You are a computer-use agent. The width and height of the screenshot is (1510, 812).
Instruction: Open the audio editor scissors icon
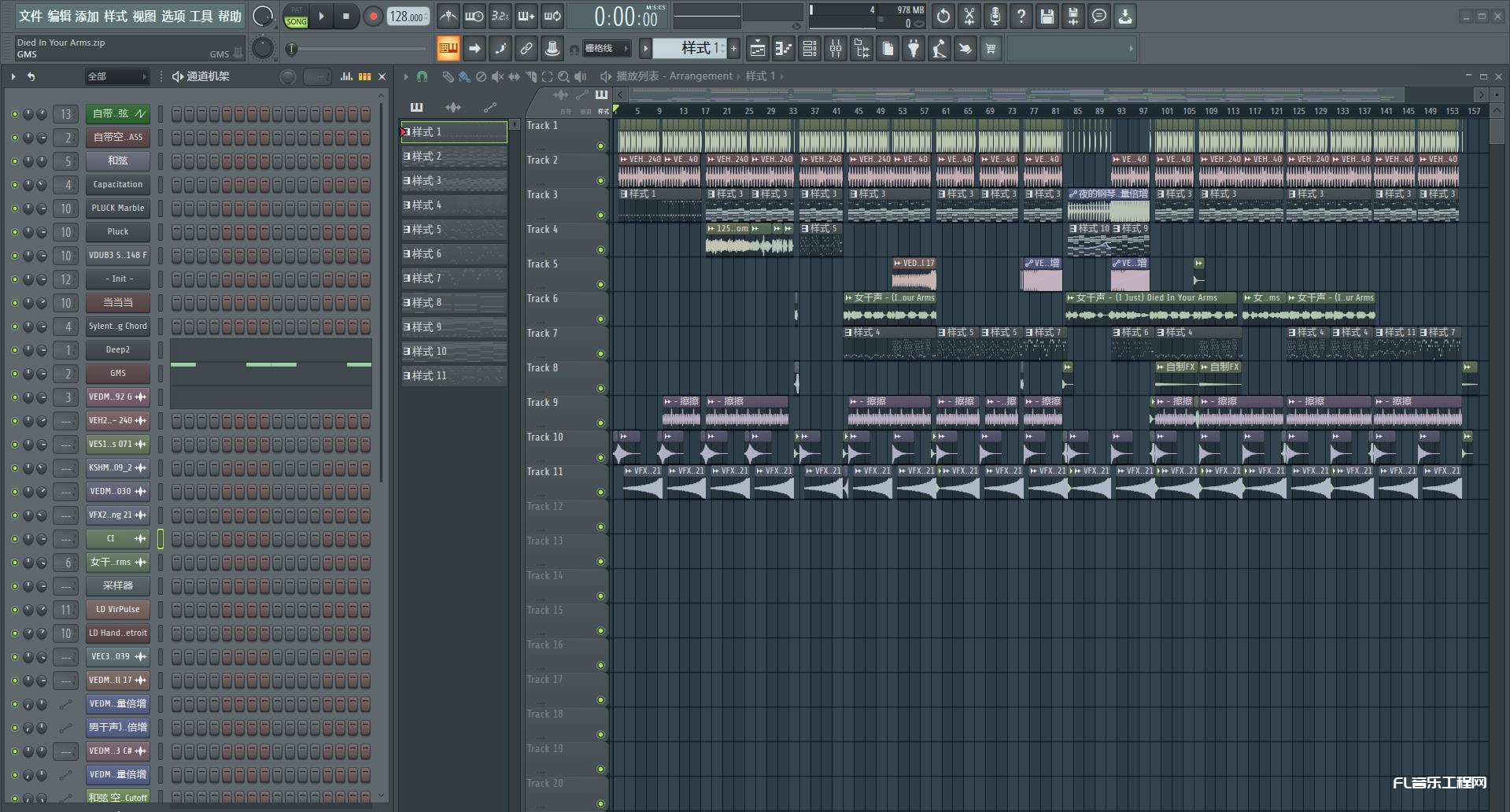[x=969, y=16]
